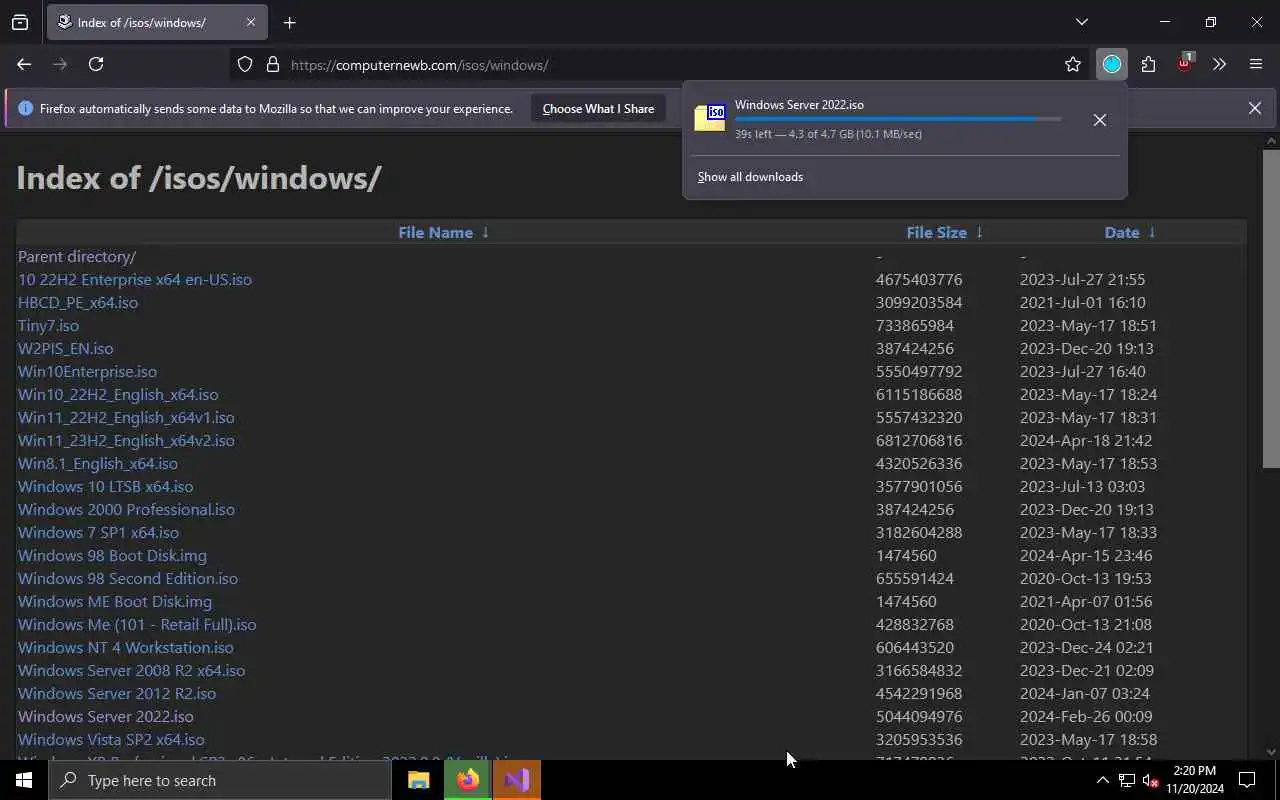Click the uBlock Origin extension icon
Screen dimensions: 1280x800
(x=1185, y=63)
